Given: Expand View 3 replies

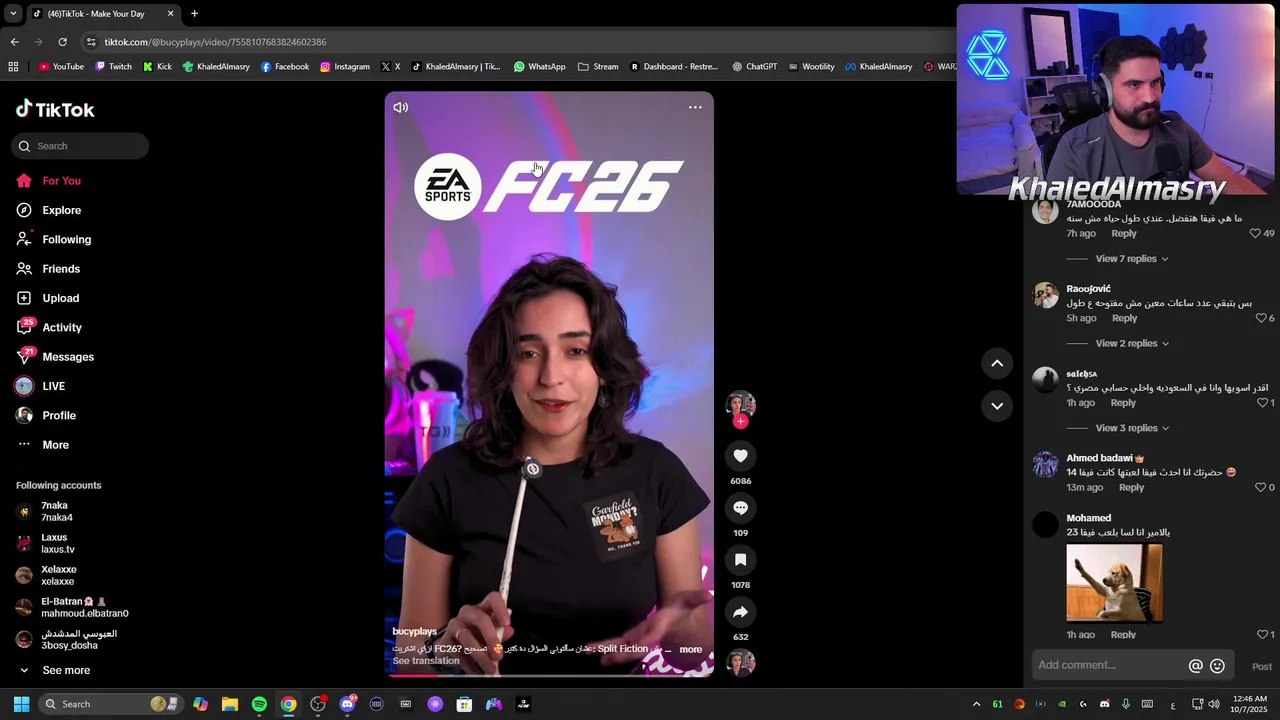Looking at the screenshot, I should 1131,428.
